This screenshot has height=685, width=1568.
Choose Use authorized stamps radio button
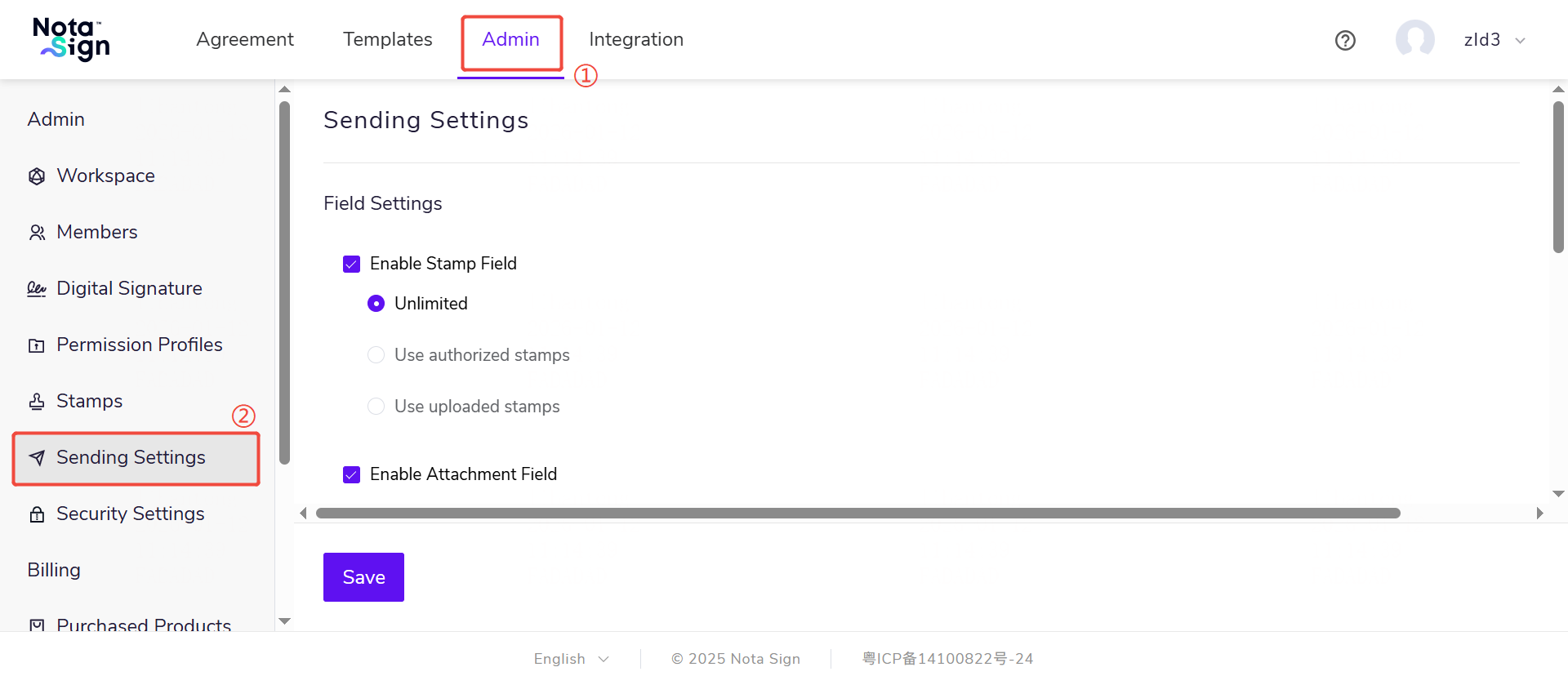click(x=376, y=355)
